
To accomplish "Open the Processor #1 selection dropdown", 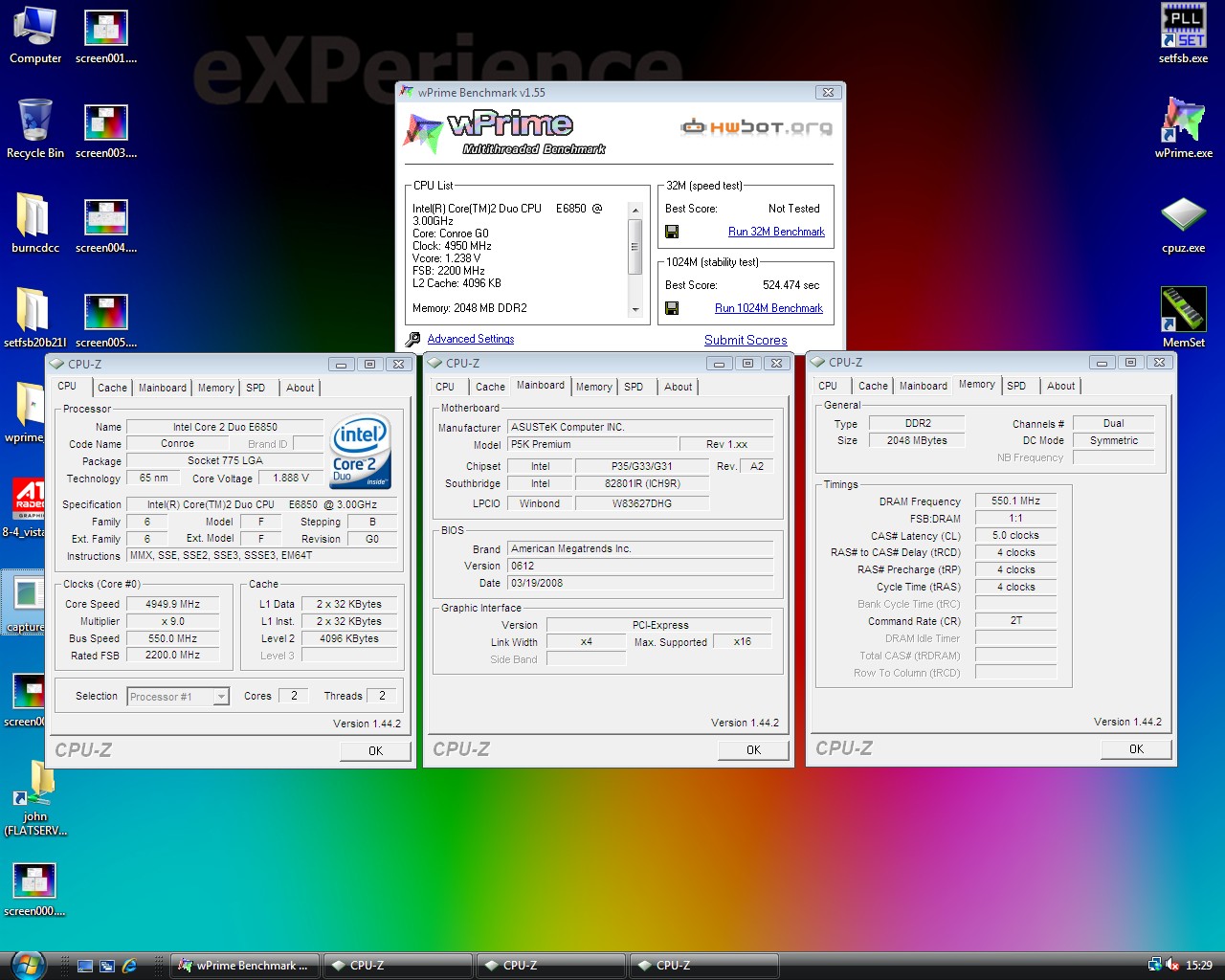I will [221, 697].
